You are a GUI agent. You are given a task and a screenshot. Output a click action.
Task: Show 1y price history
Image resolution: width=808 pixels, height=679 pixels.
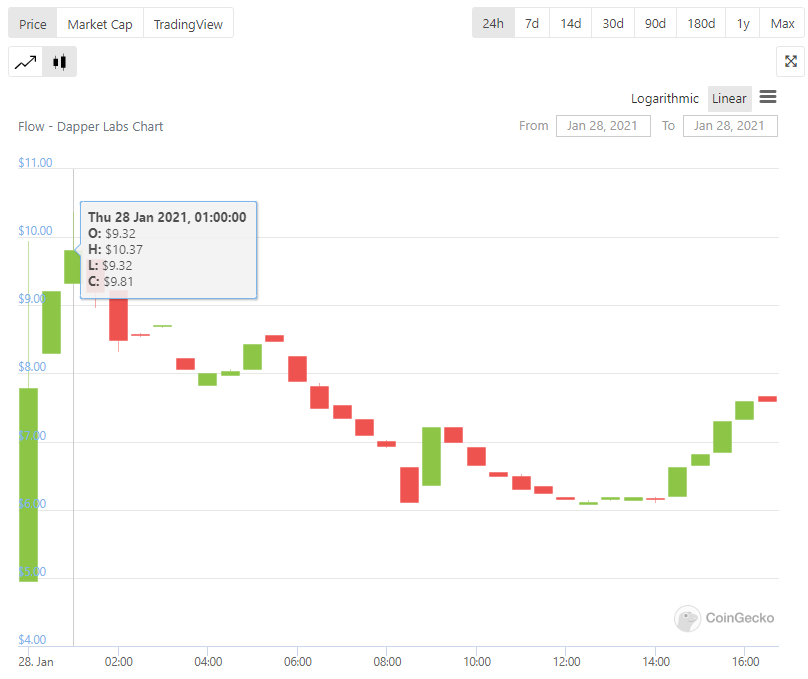tap(743, 23)
